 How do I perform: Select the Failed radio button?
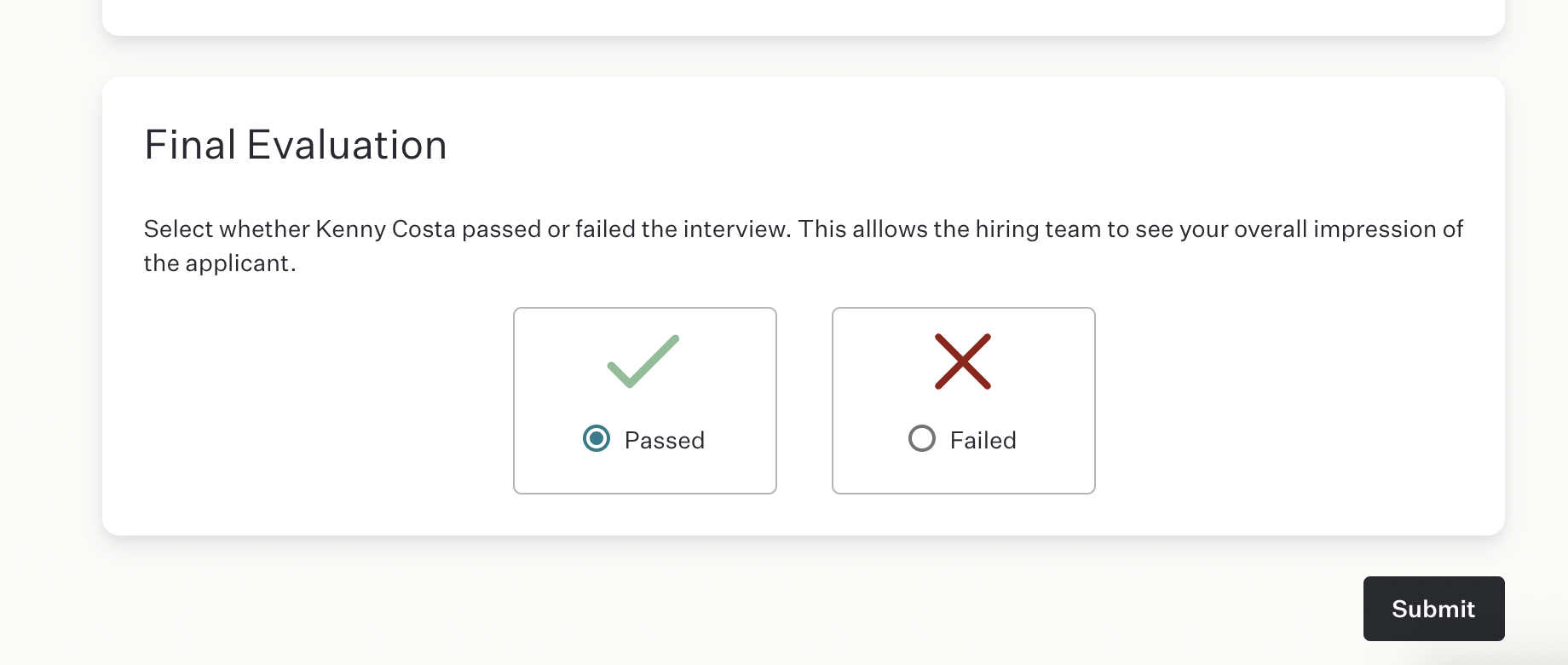coord(922,439)
